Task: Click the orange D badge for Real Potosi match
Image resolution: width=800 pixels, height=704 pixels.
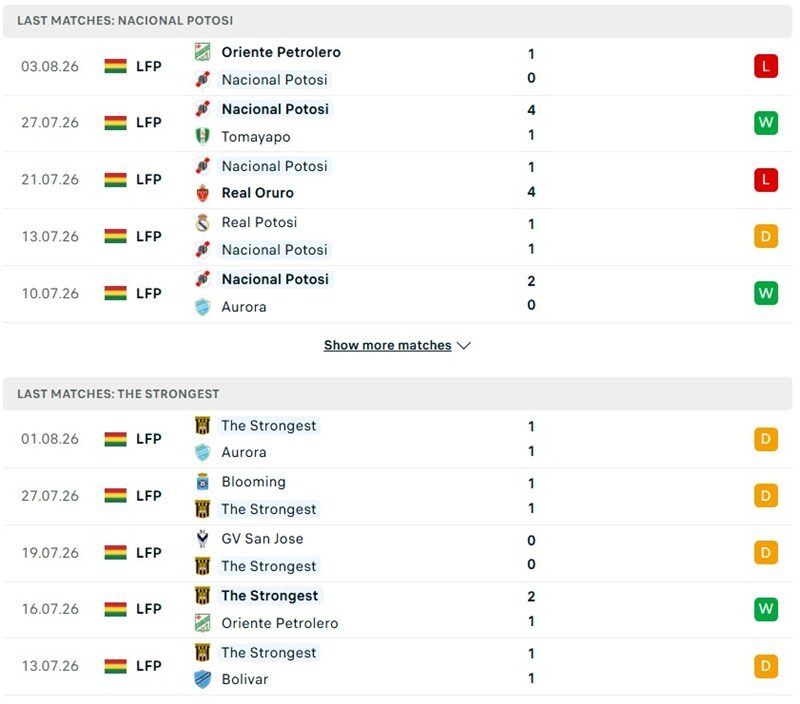Action: [x=766, y=236]
